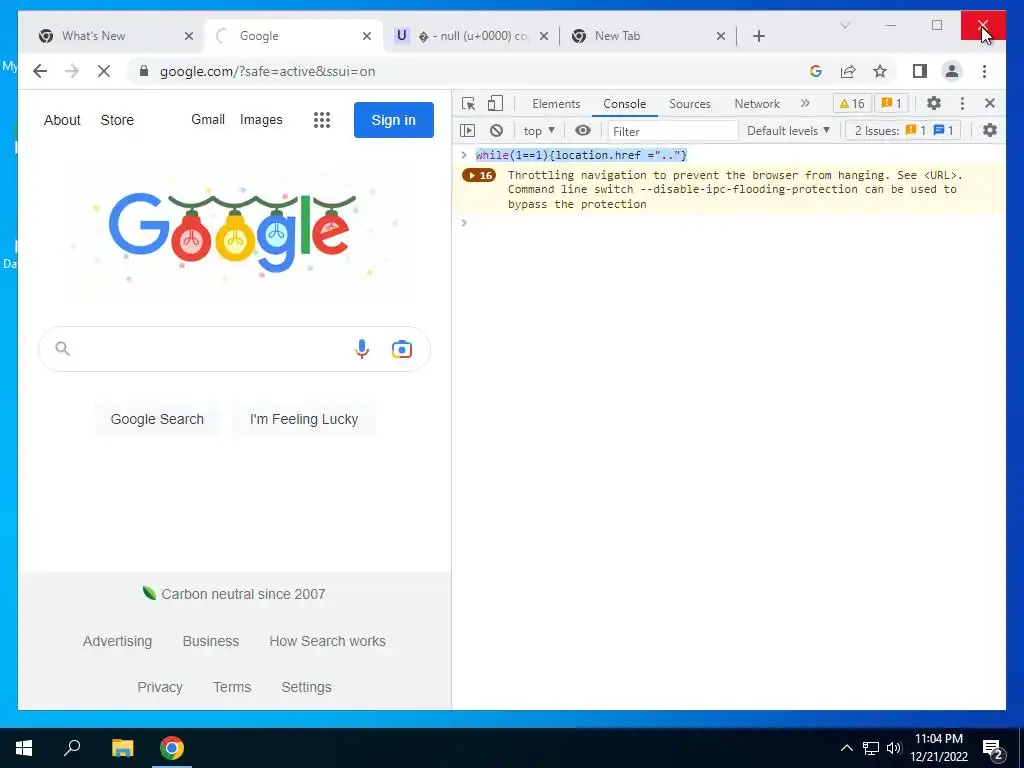
Task: Click the lock site info icon
Action: (x=144, y=71)
